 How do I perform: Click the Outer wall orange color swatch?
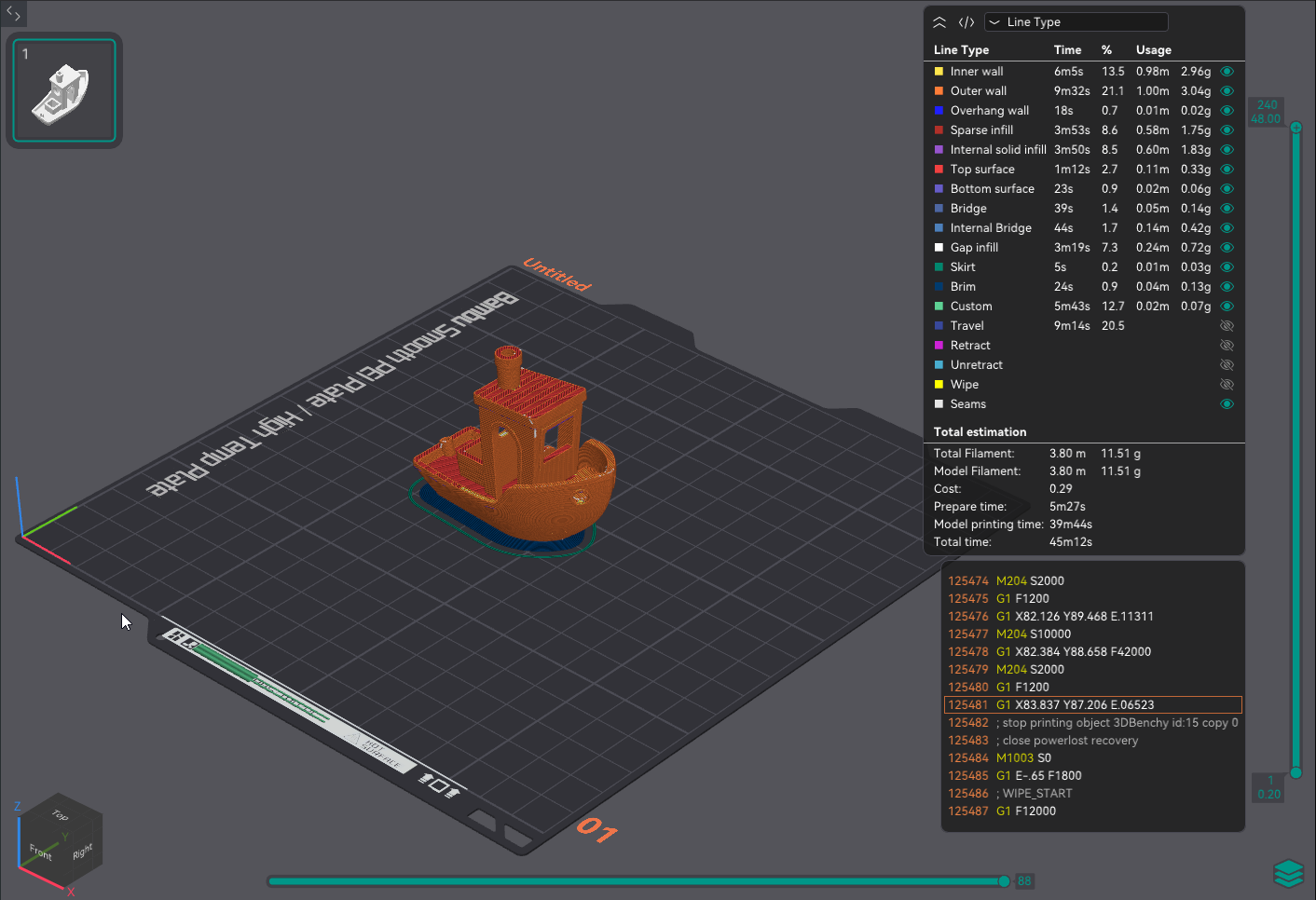pos(939,91)
